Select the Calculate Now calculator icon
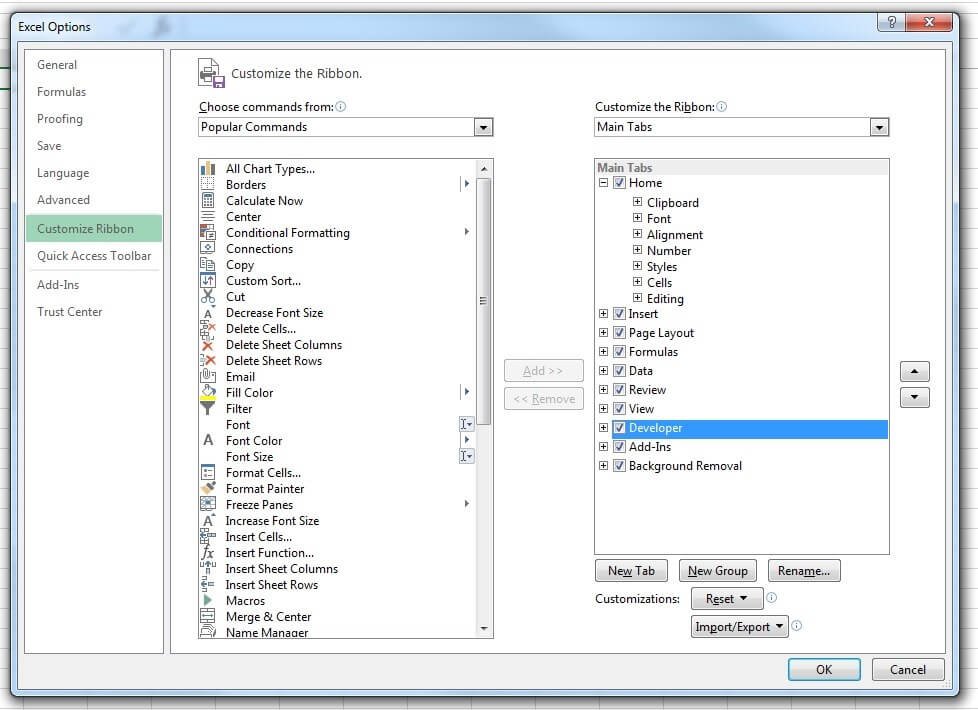Screen dimensions: 978x710 coord(208,201)
